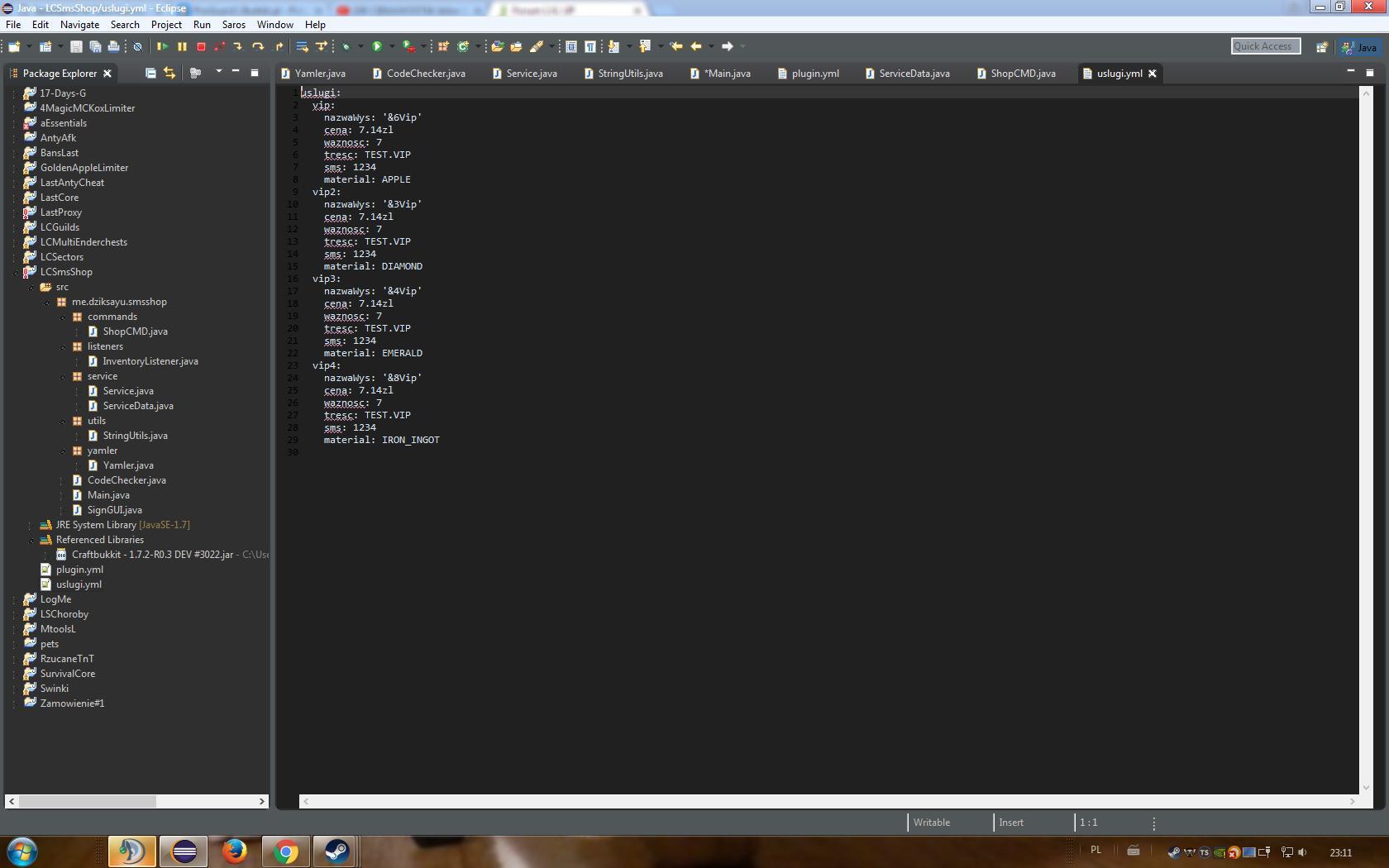Screen dimensions: 1389x868
Task: Toggle Skip All Breakpoints in the toolbar
Action: tap(137, 47)
